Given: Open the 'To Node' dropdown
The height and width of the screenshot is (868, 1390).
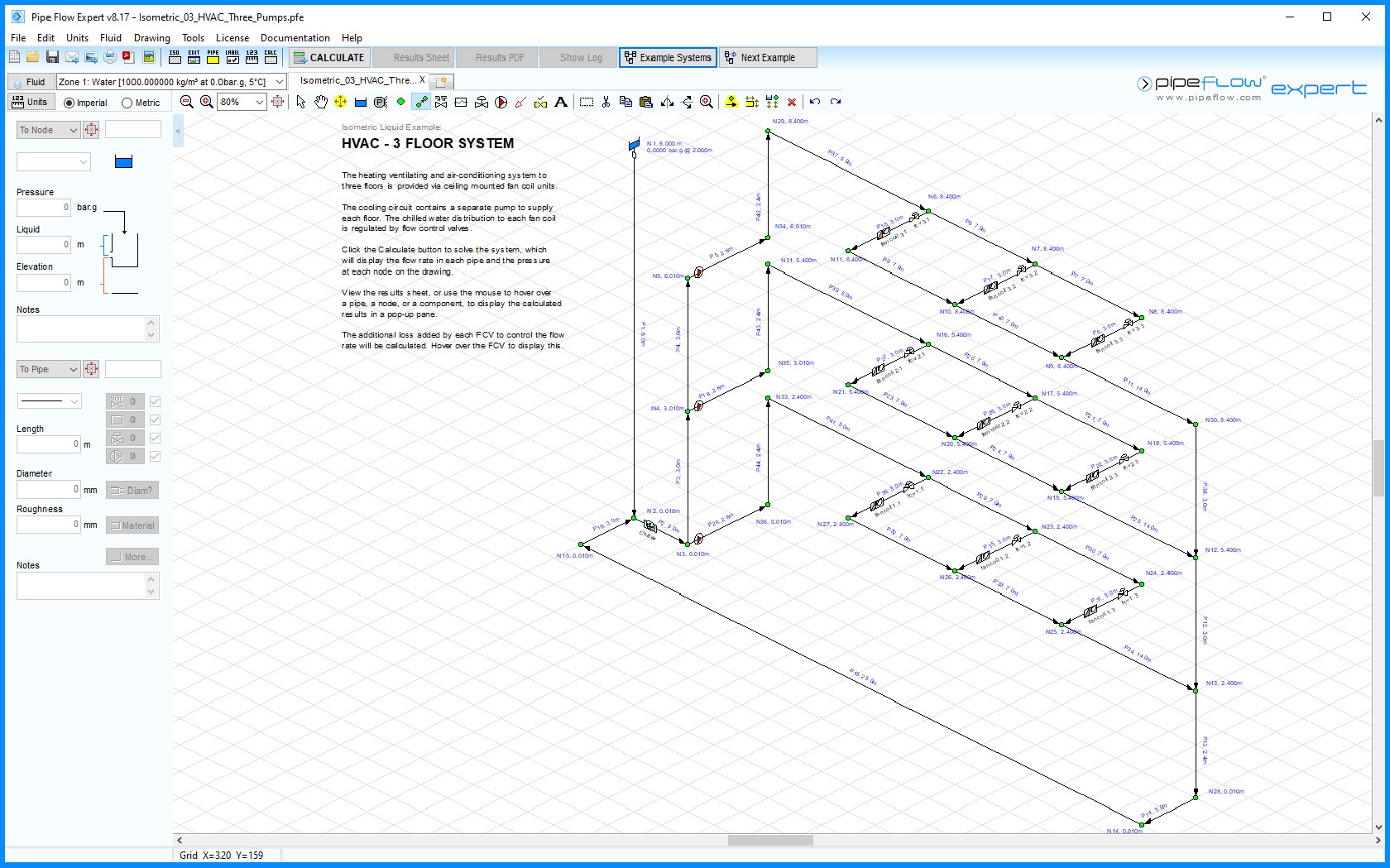Looking at the screenshot, I should (48, 130).
